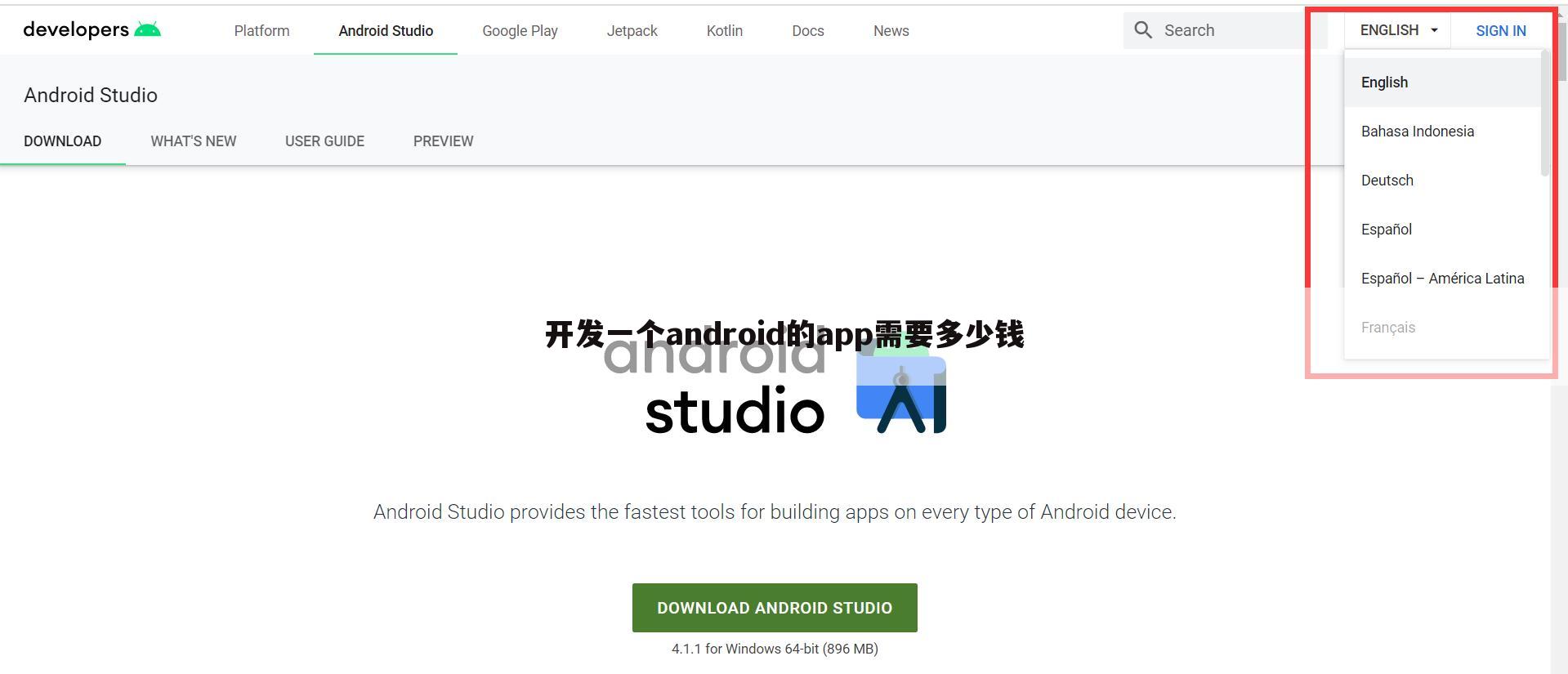The image size is (1568, 674).
Task: Click the Search input field
Action: tap(1225, 30)
